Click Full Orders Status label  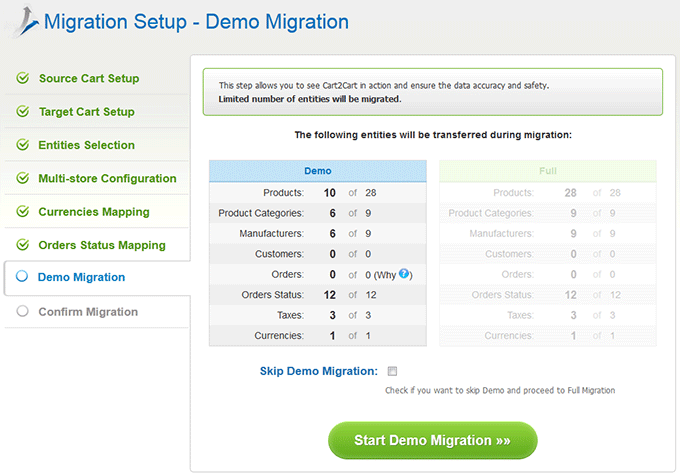click(503, 295)
